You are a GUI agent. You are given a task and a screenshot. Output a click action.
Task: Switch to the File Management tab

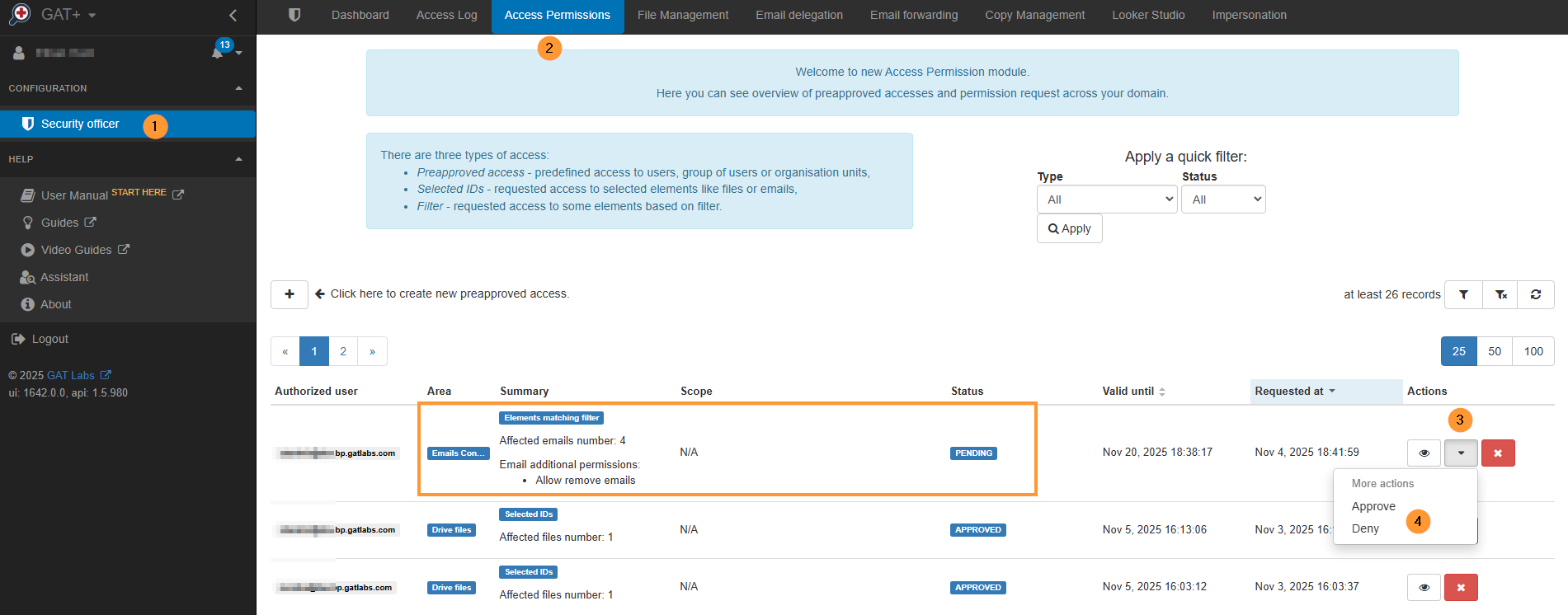(683, 15)
